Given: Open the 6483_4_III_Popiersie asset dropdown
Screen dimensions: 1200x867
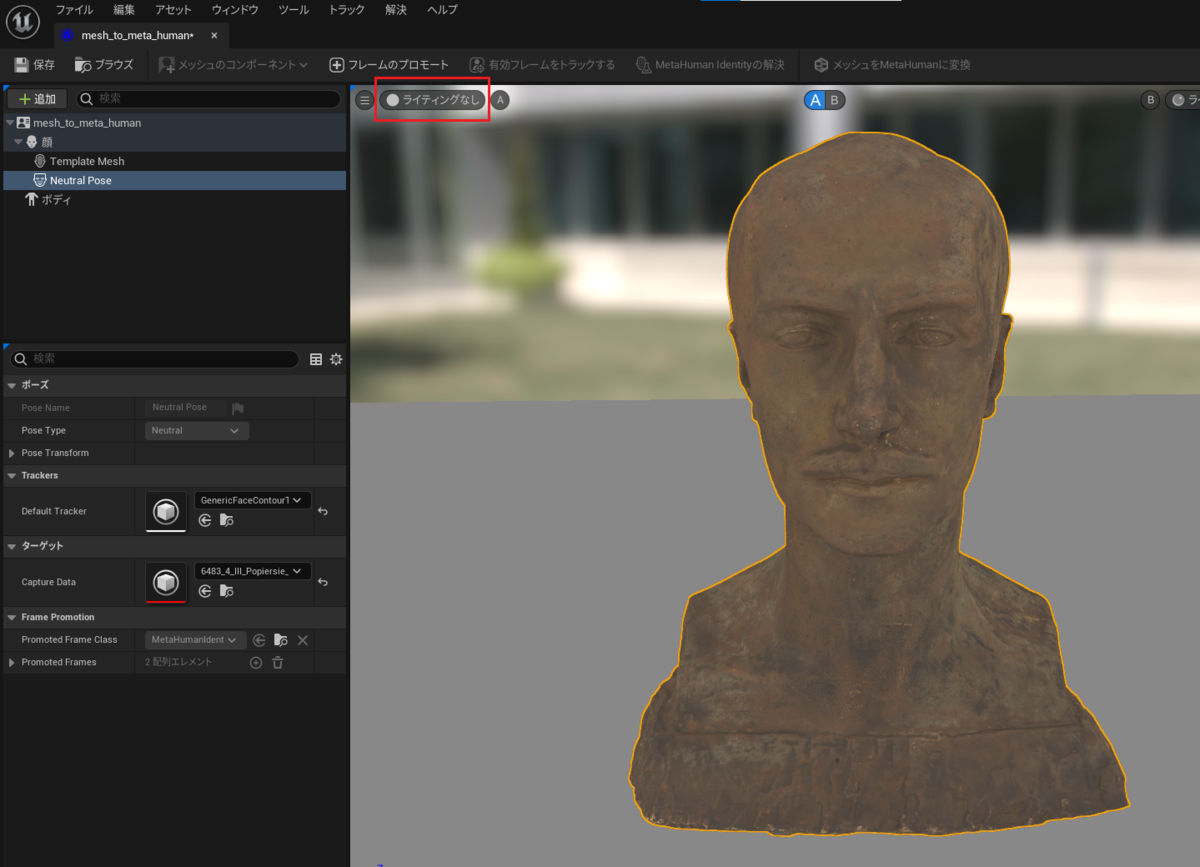Looking at the screenshot, I should [x=252, y=571].
